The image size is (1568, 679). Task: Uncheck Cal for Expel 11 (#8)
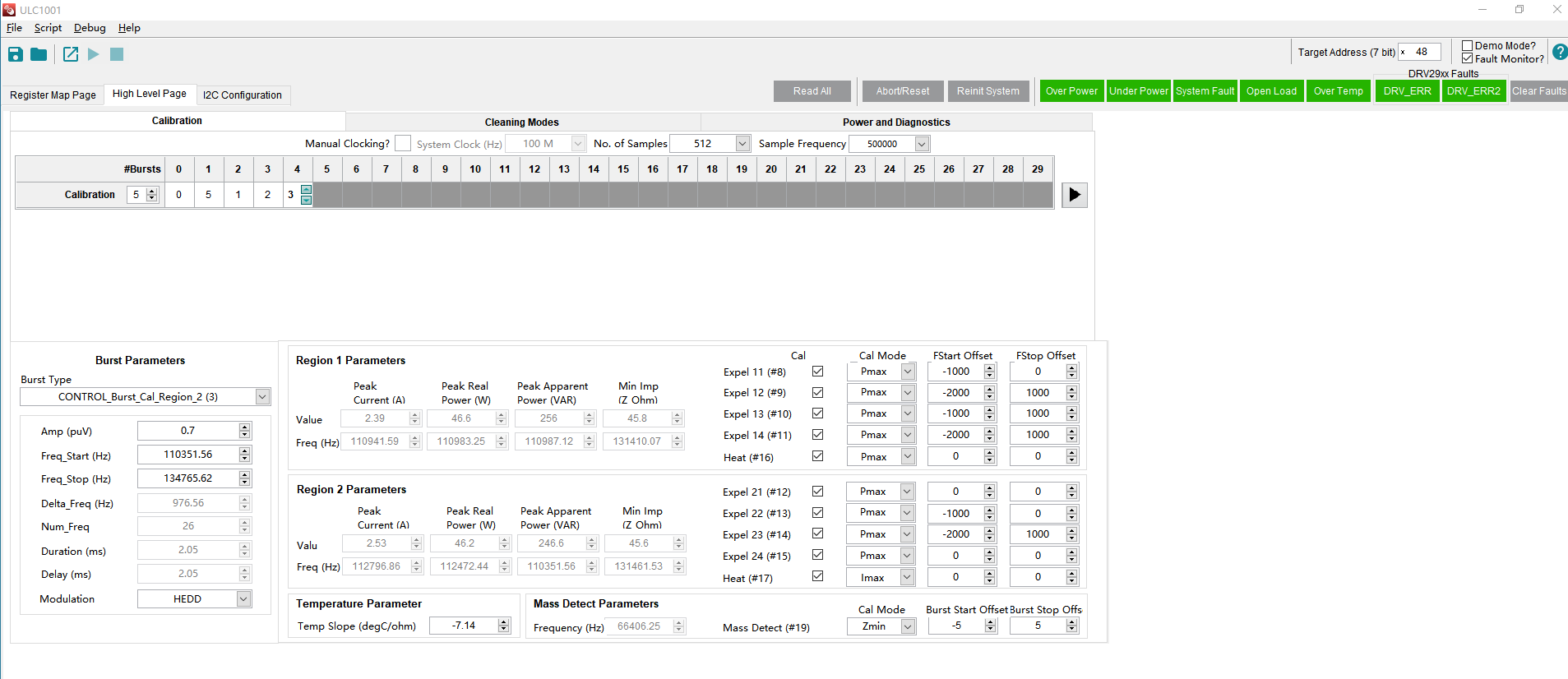[x=817, y=372]
